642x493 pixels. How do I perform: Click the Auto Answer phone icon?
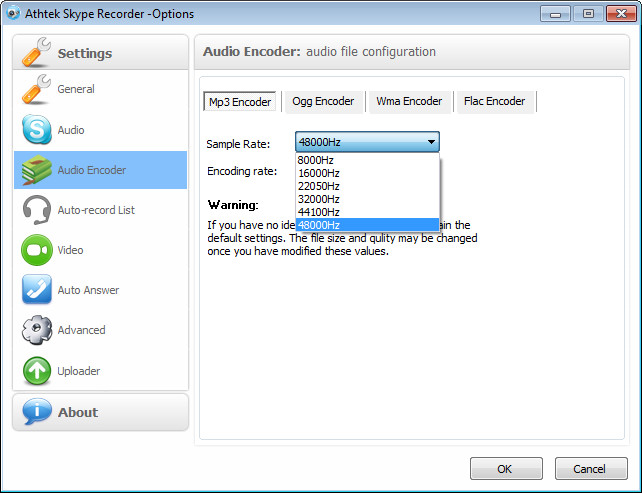[x=37, y=289]
